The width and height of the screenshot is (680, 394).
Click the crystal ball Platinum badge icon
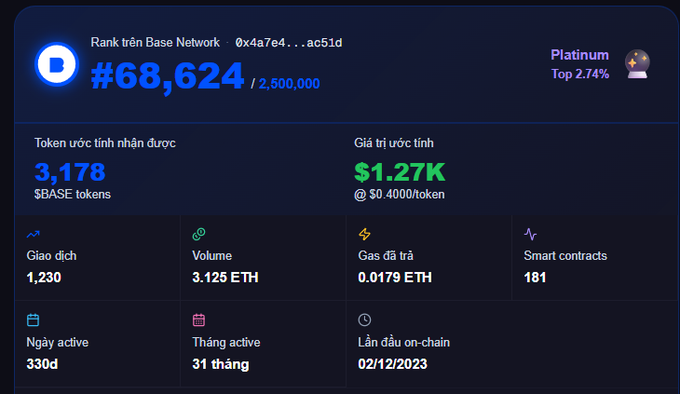pos(637,64)
